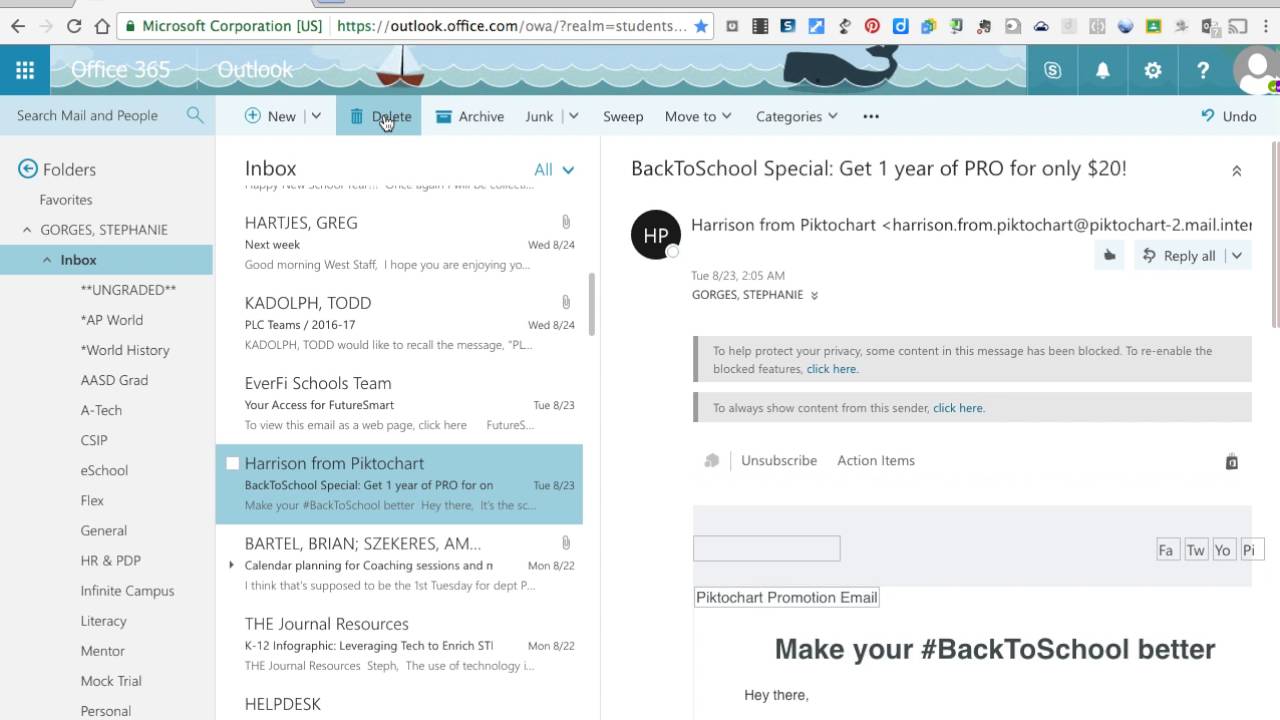Click Reply all

coord(1179,255)
